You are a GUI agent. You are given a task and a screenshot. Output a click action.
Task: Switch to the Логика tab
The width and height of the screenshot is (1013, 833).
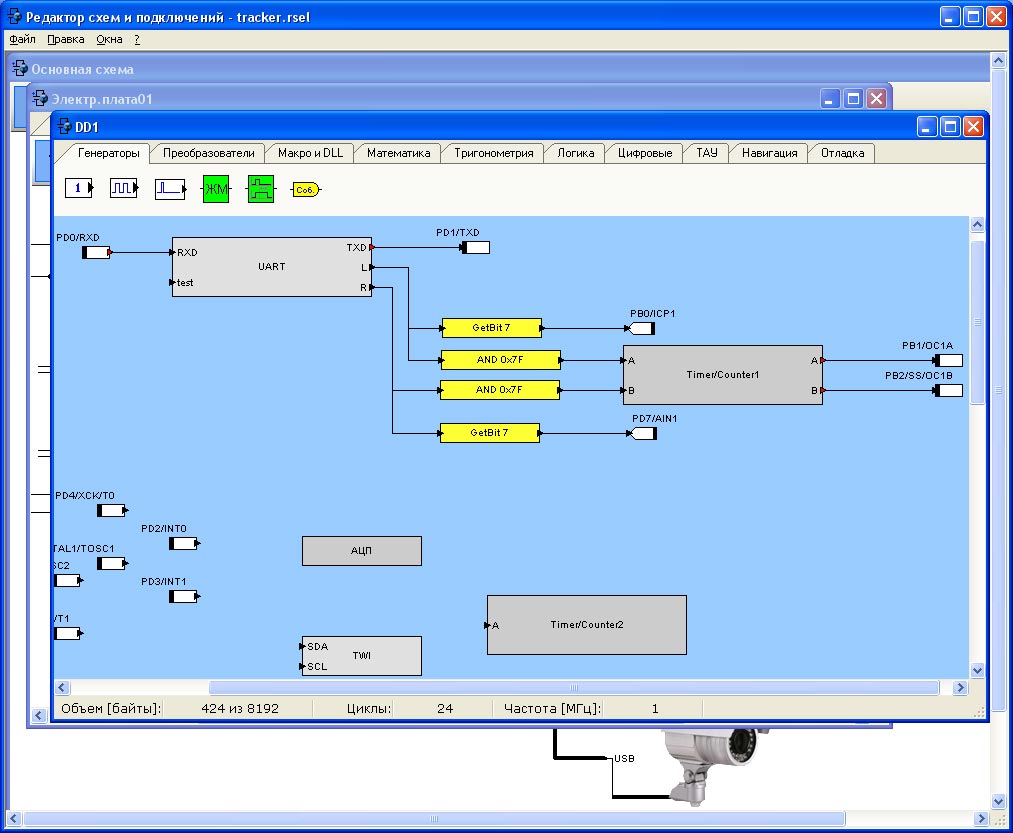point(576,153)
